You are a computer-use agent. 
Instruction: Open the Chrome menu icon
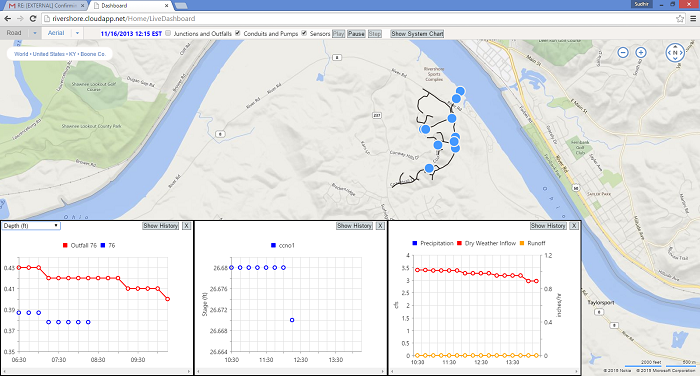[693, 19]
